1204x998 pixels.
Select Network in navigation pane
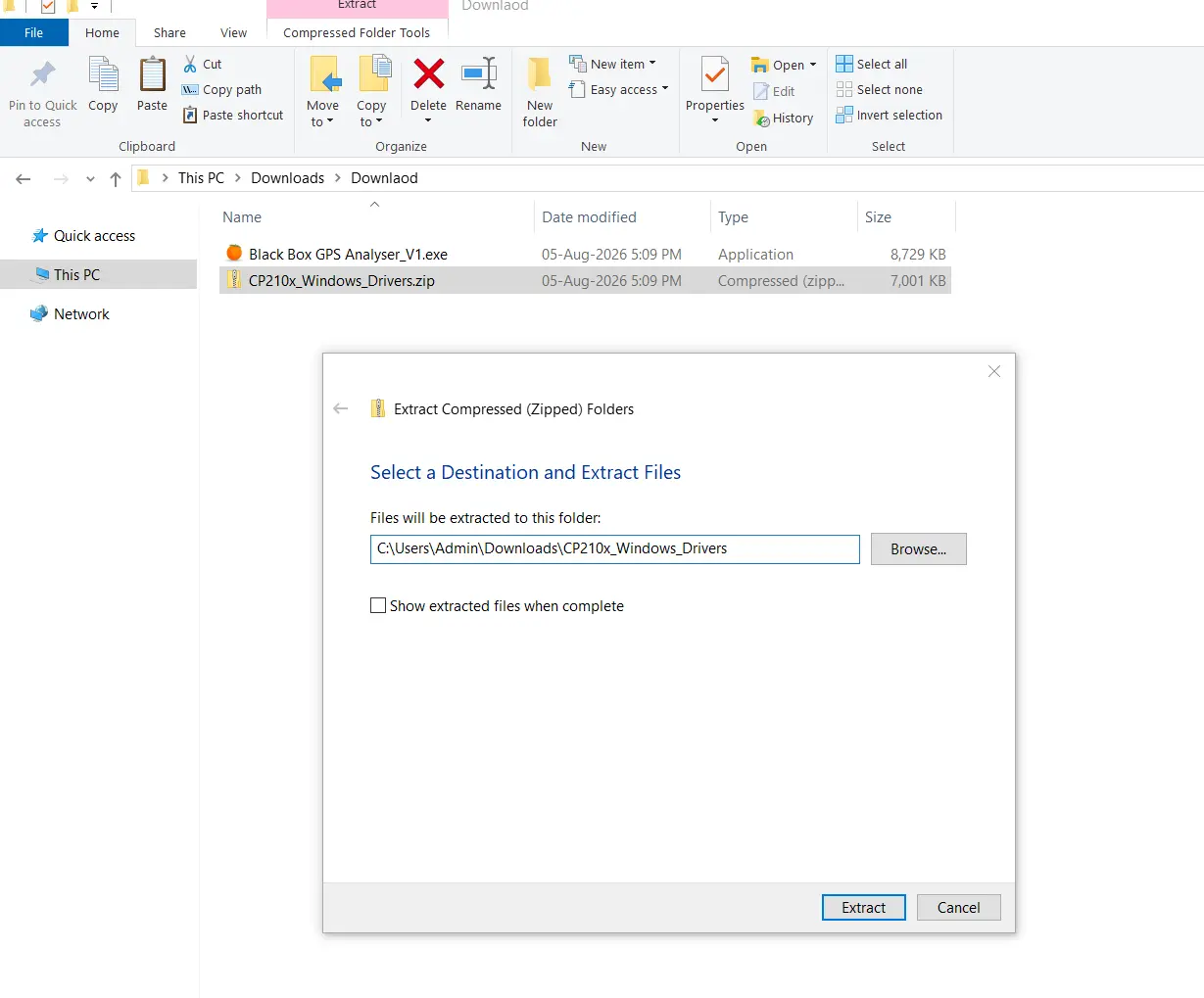[x=81, y=313]
